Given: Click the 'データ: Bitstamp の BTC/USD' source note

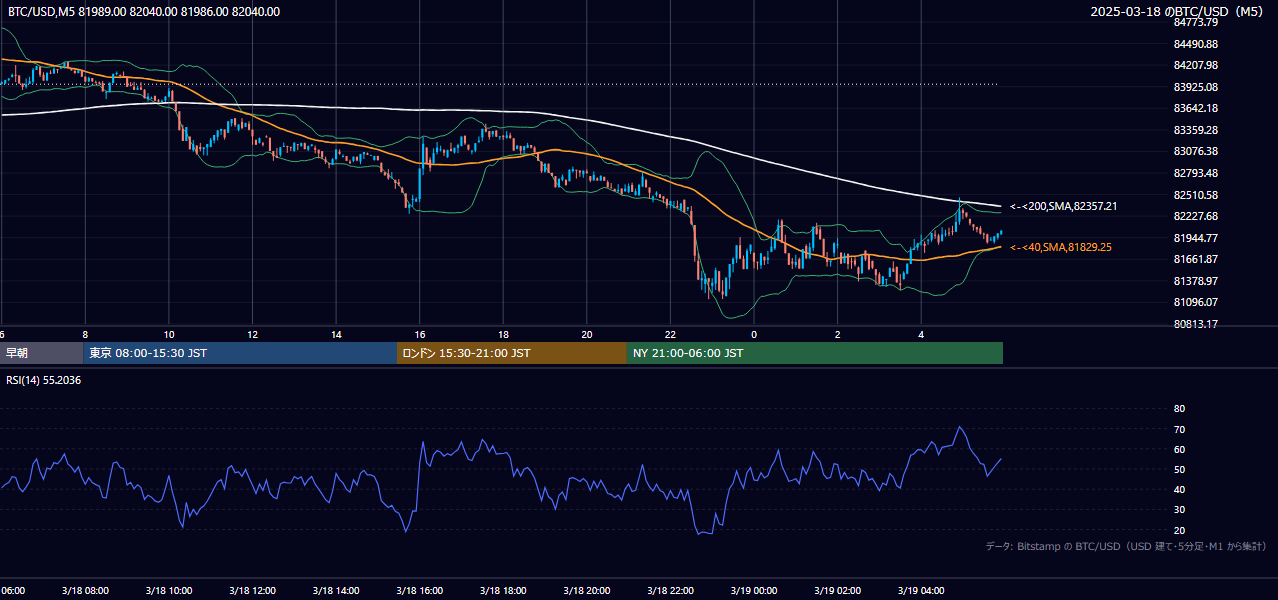Looking at the screenshot, I should pyautogui.click(x=1126, y=546).
